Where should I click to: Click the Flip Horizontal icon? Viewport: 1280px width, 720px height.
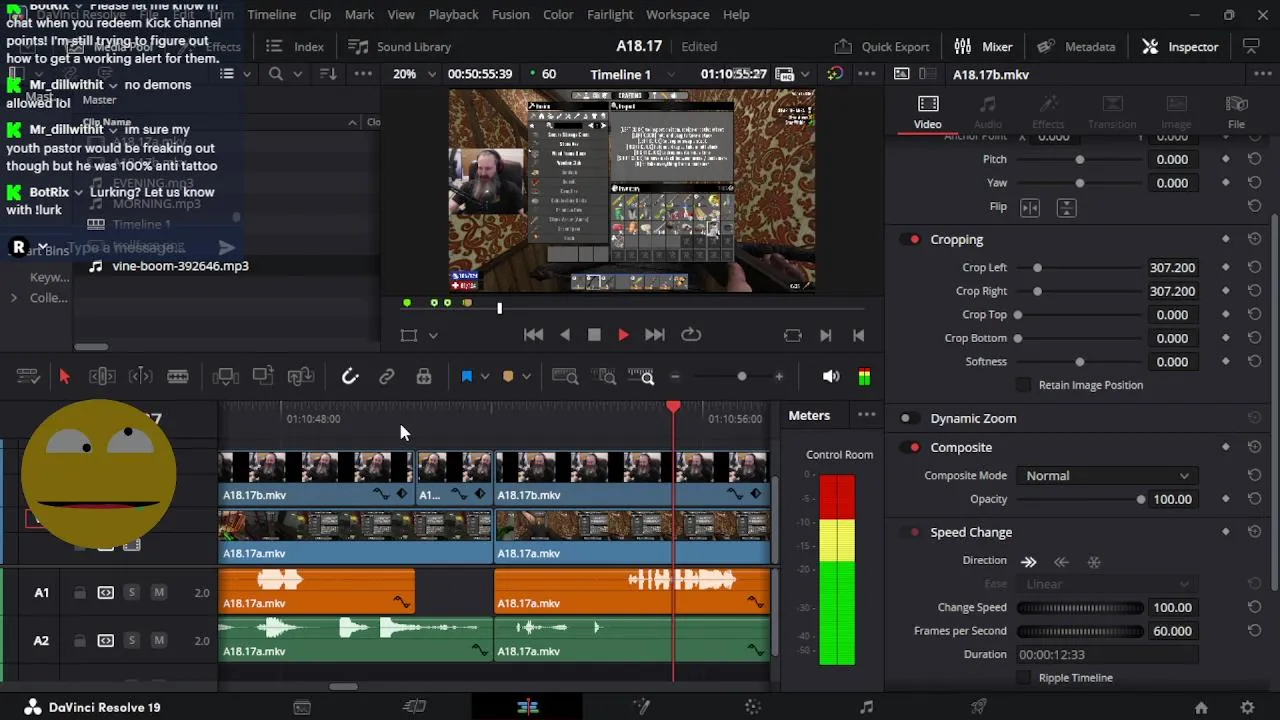[1030, 207]
